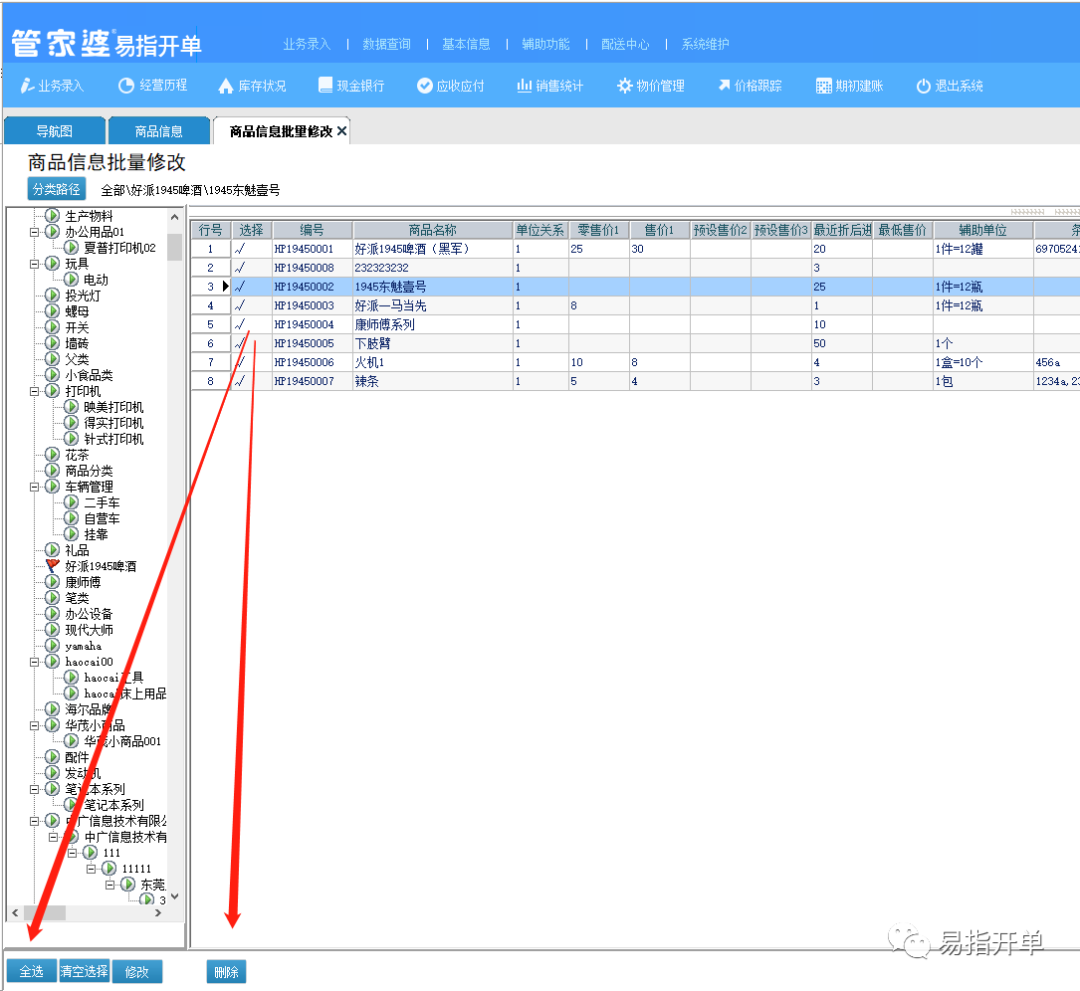This screenshot has height=991, width=1080.
Task: Collapse the 办公用品01 tree node
Action: 34,232
